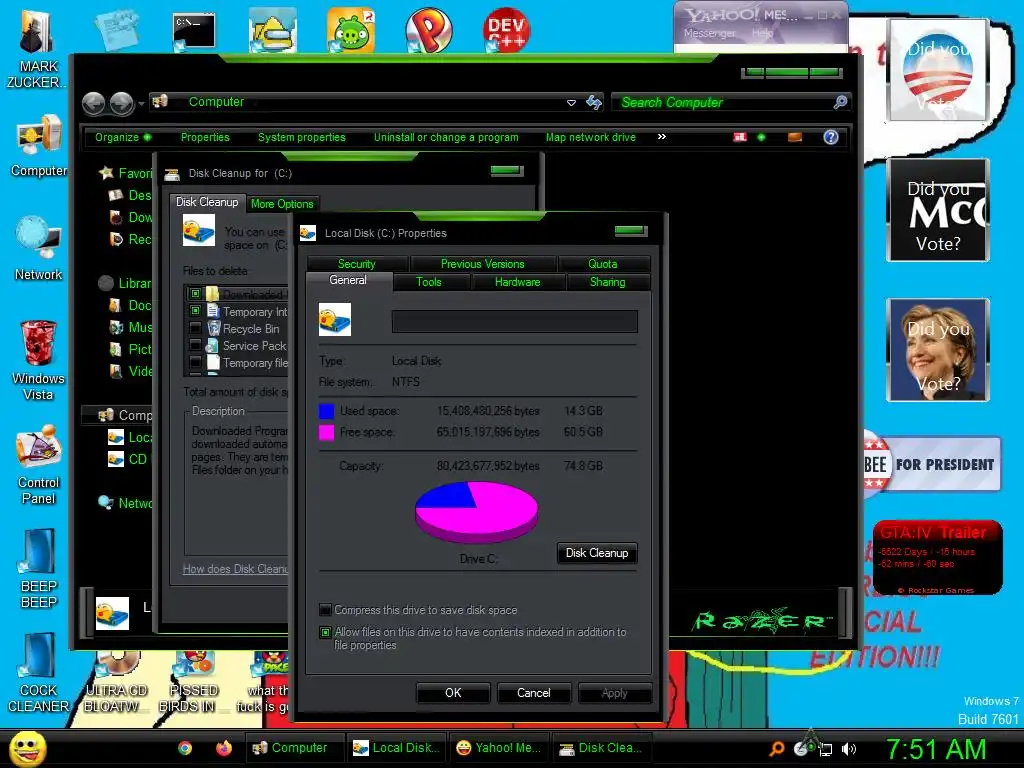Open the sticky notes desktop icon
The height and width of the screenshot is (768, 1024).
pyautogui.click(x=117, y=29)
